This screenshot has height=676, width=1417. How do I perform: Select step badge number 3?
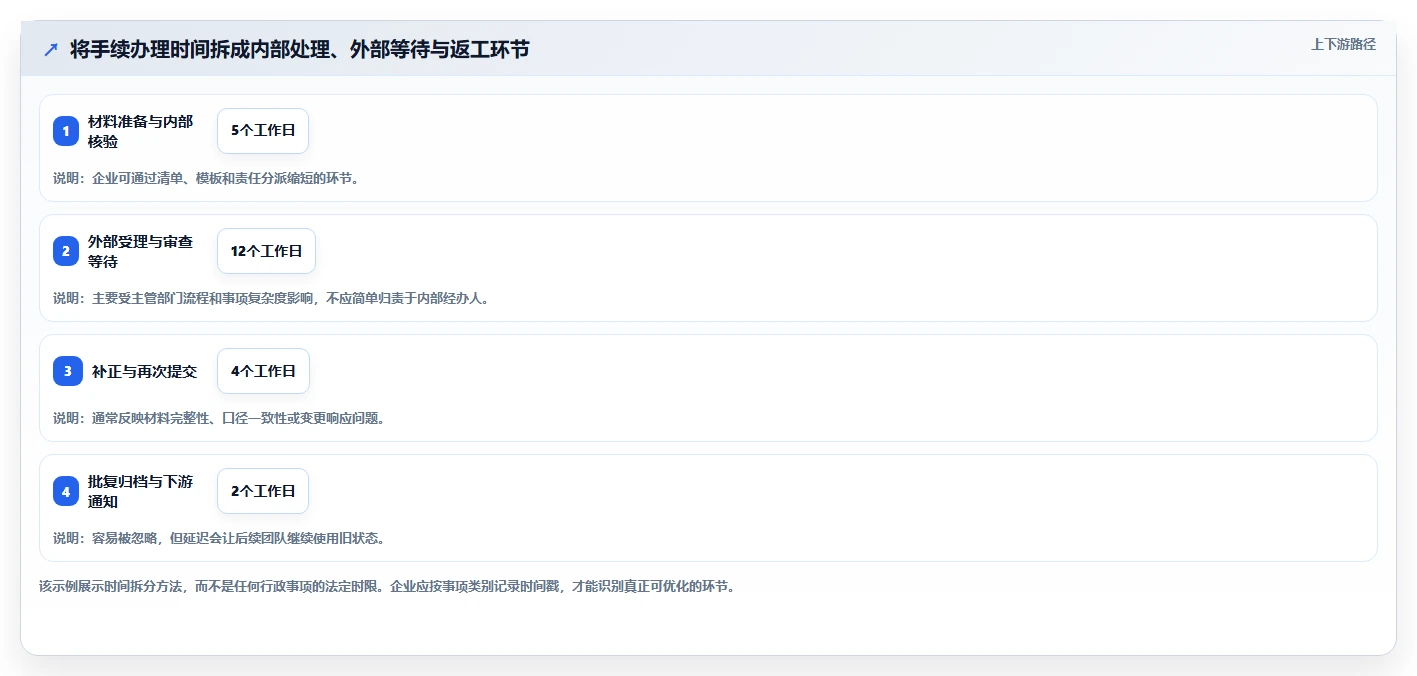tap(68, 371)
